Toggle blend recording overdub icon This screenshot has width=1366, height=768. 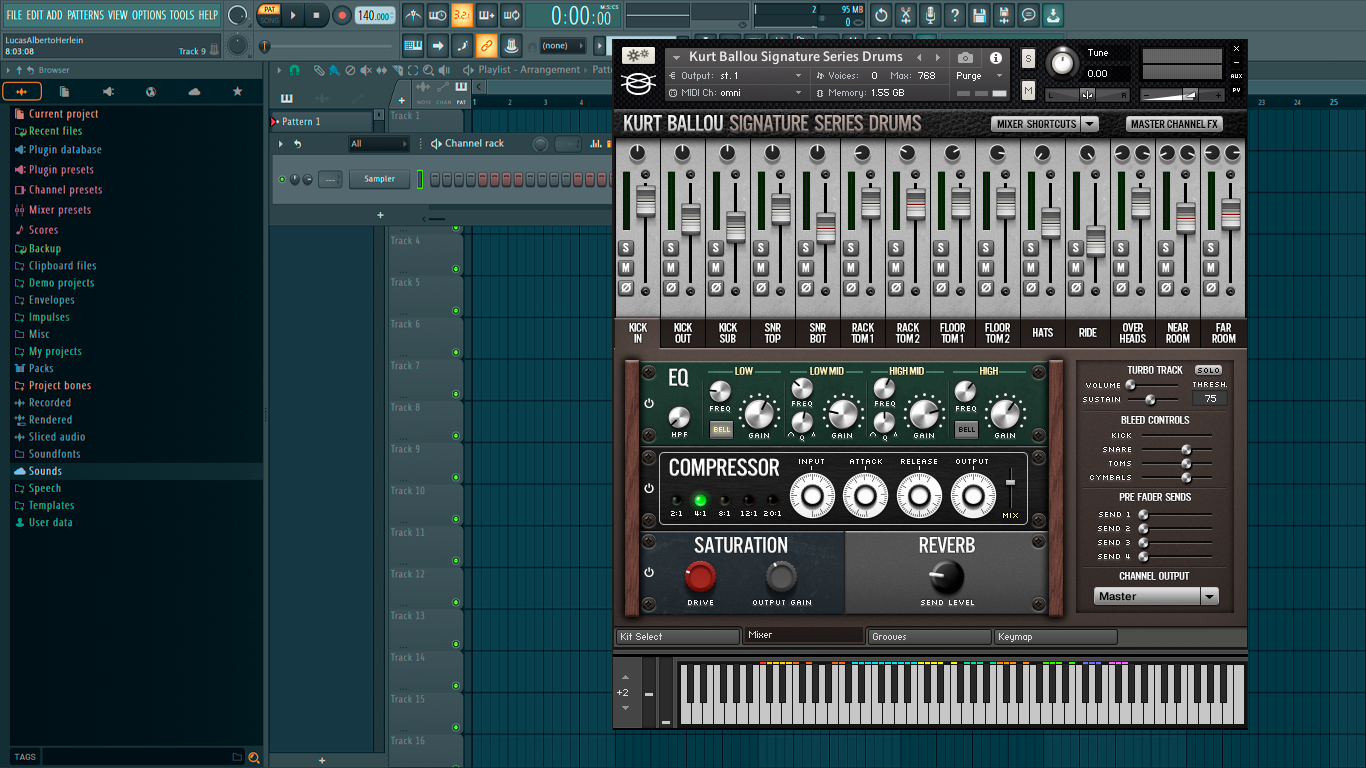[487, 16]
